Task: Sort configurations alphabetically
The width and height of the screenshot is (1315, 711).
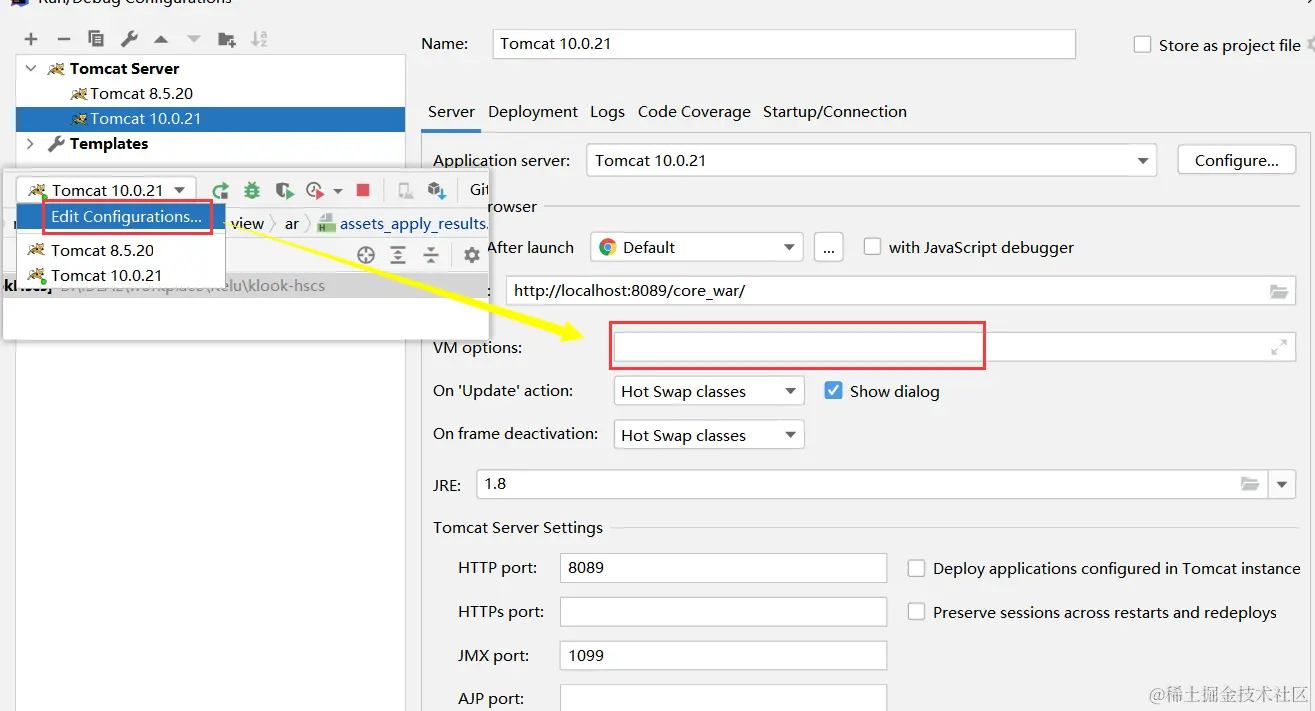Action: [259, 39]
